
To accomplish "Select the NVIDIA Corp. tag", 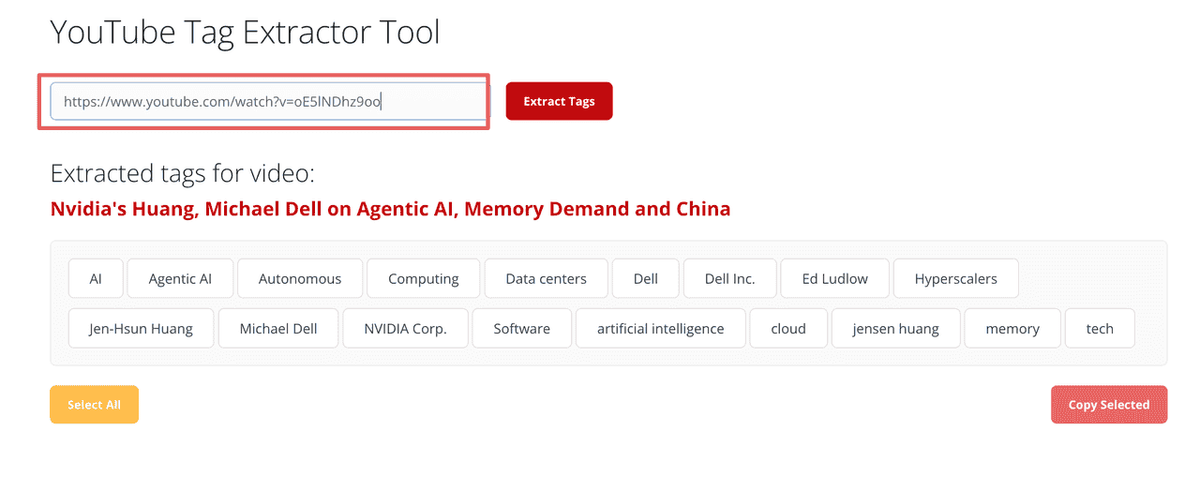I will pos(405,328).
